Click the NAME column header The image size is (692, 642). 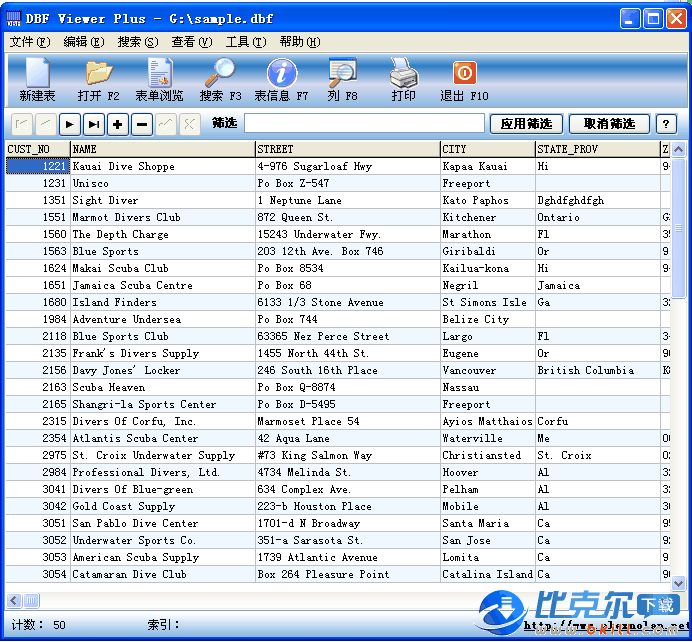[x=163, y=149]
